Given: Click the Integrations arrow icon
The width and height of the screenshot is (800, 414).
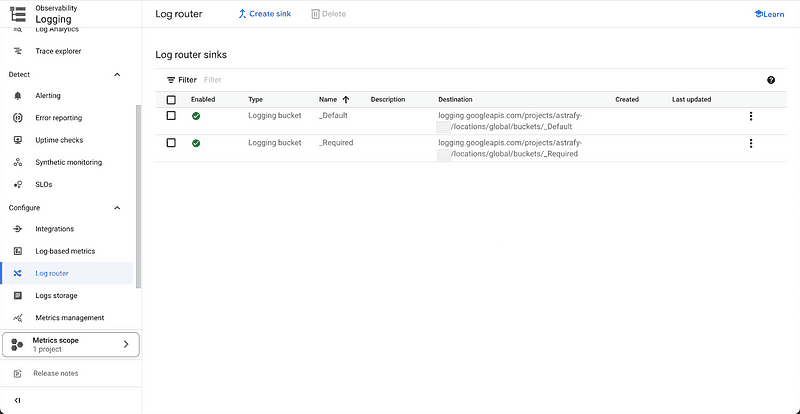Looking at the screenshot, I should point(18,229).
